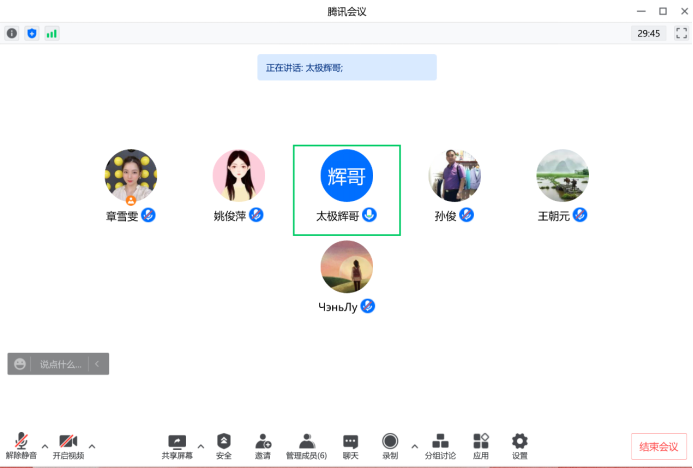Screen dimensions: 693x468
Task: Expand the audio options arrow
Action: click(45, 446)
